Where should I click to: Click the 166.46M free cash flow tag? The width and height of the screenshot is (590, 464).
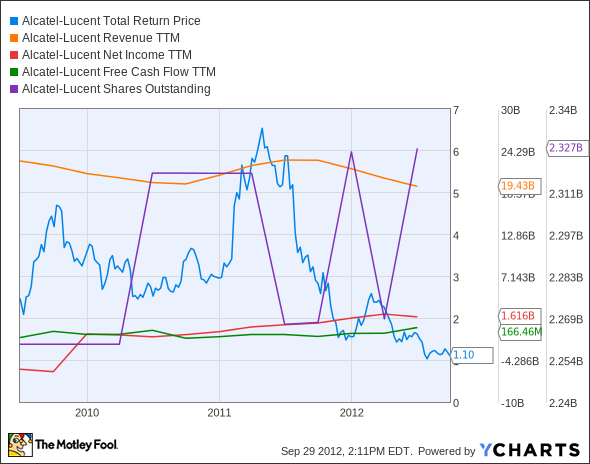520,332
